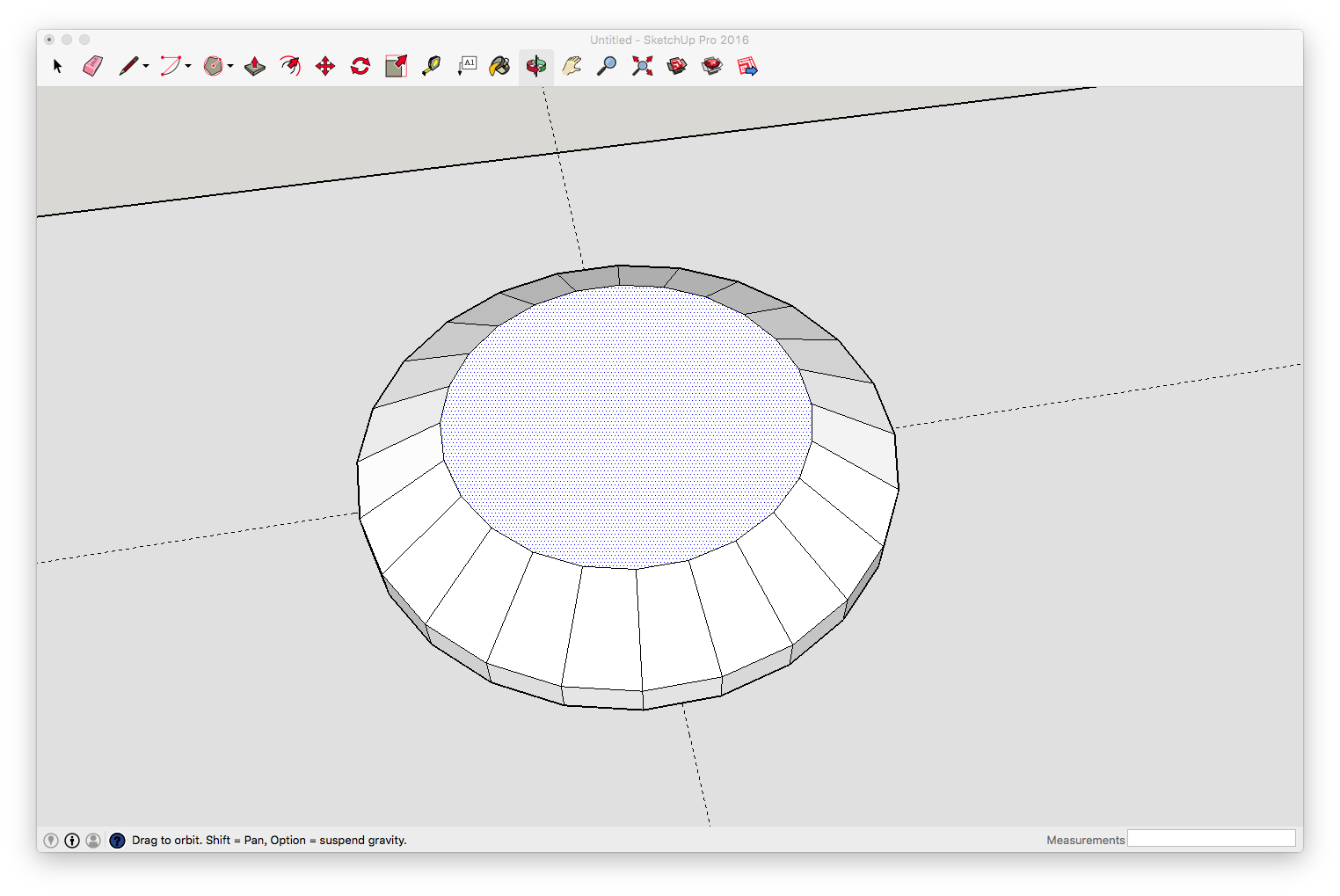Click the credits info status icon
Image resolution: width=1340 pixels, height=896 pixels.
[72, 841]
